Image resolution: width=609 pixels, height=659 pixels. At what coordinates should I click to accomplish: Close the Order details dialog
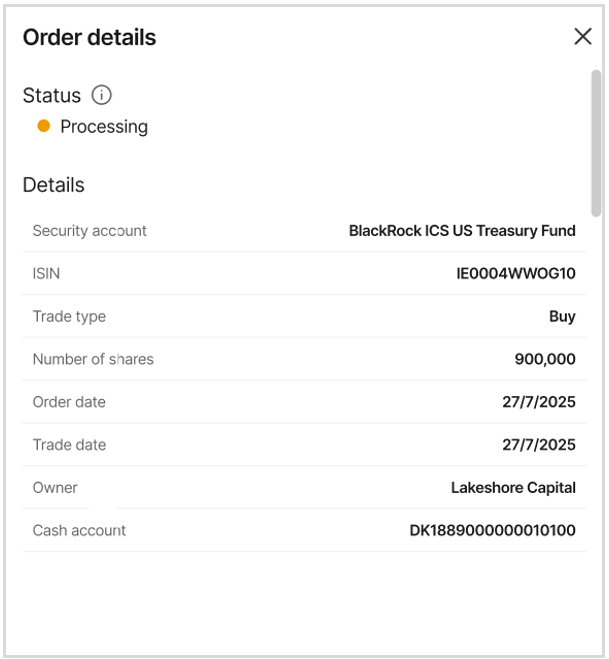(583, 37)
